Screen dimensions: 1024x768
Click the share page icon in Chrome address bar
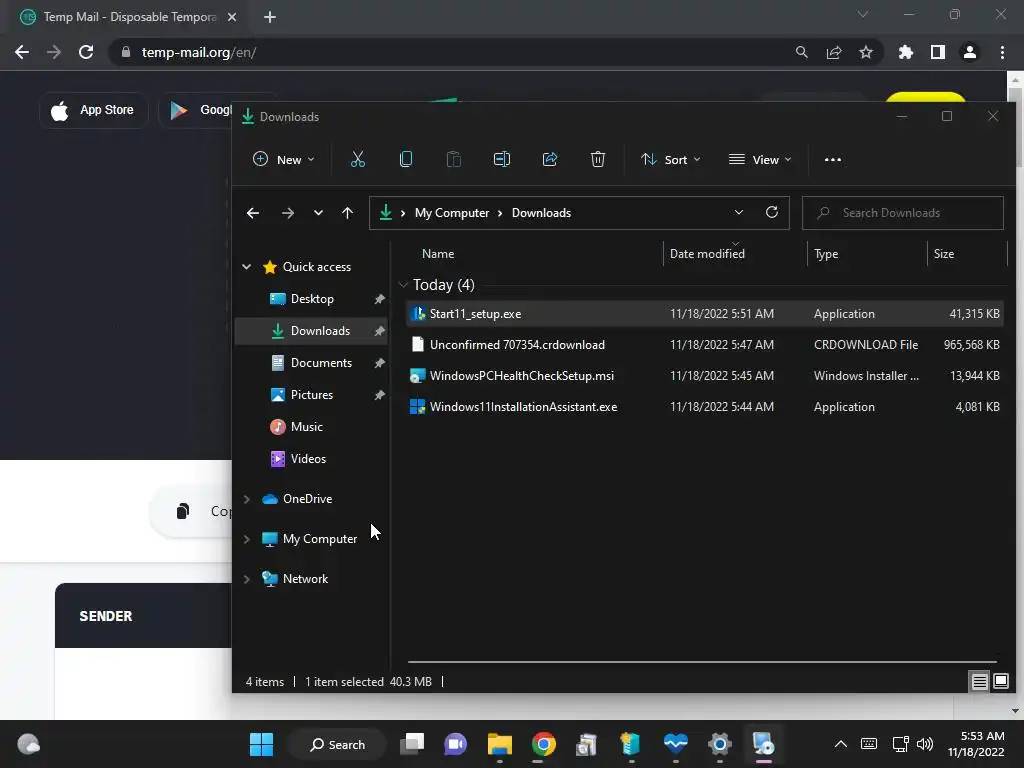tap(834, 52)
